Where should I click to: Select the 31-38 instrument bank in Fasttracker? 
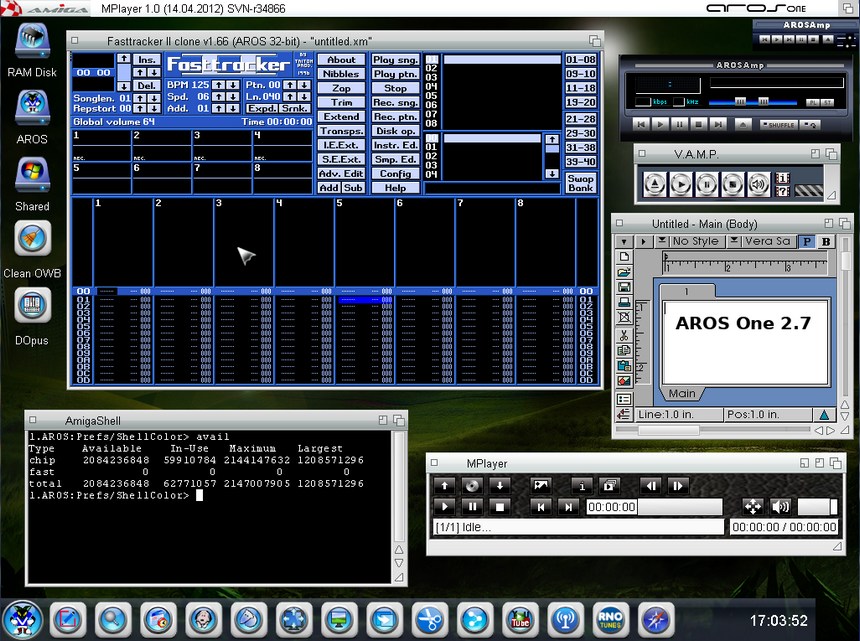pos(580,148)
